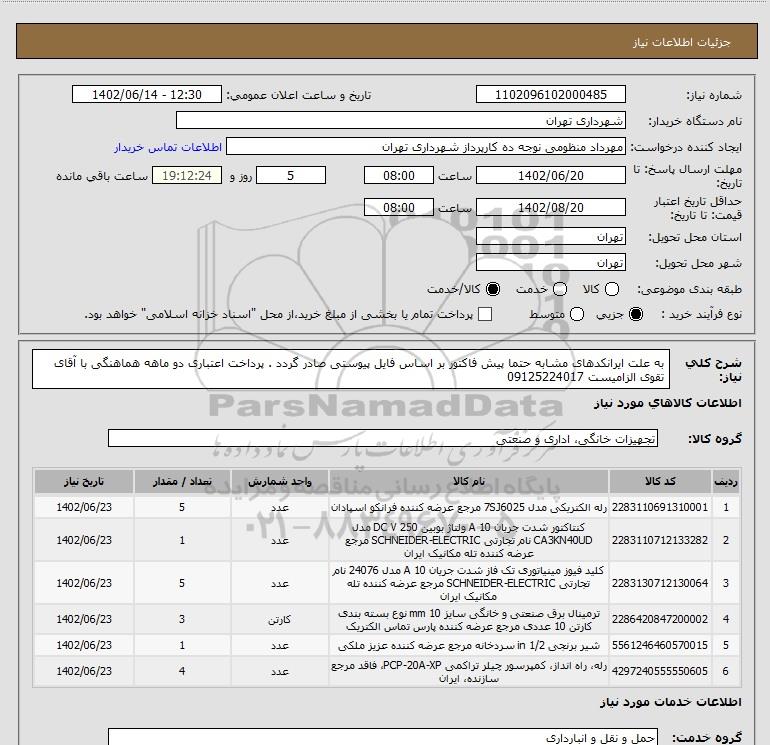
Task: Click the PCP-20A-XP relay item name
Action: click(x=468, y=672)
